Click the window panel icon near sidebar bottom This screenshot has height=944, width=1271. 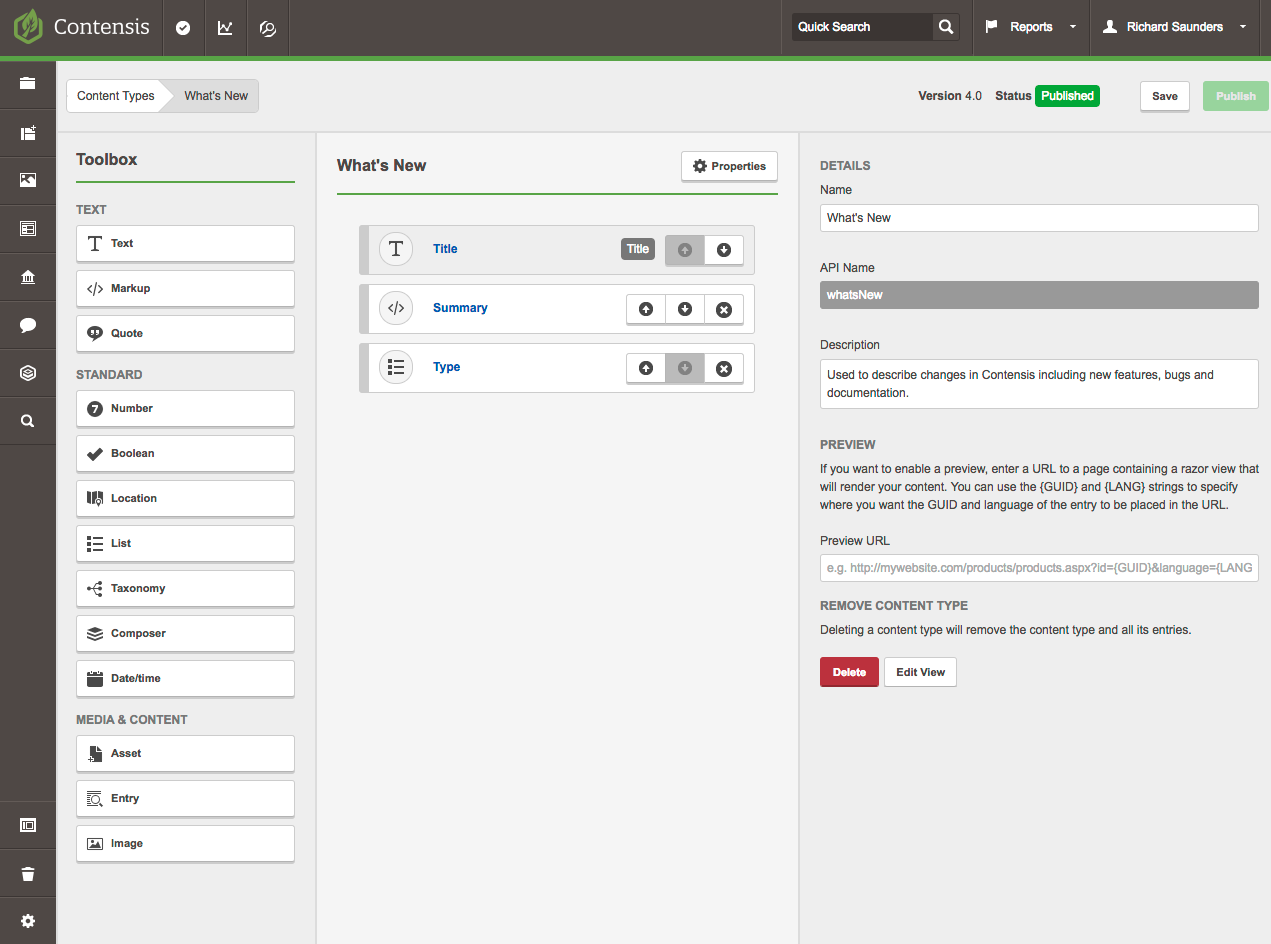point(28,825)
